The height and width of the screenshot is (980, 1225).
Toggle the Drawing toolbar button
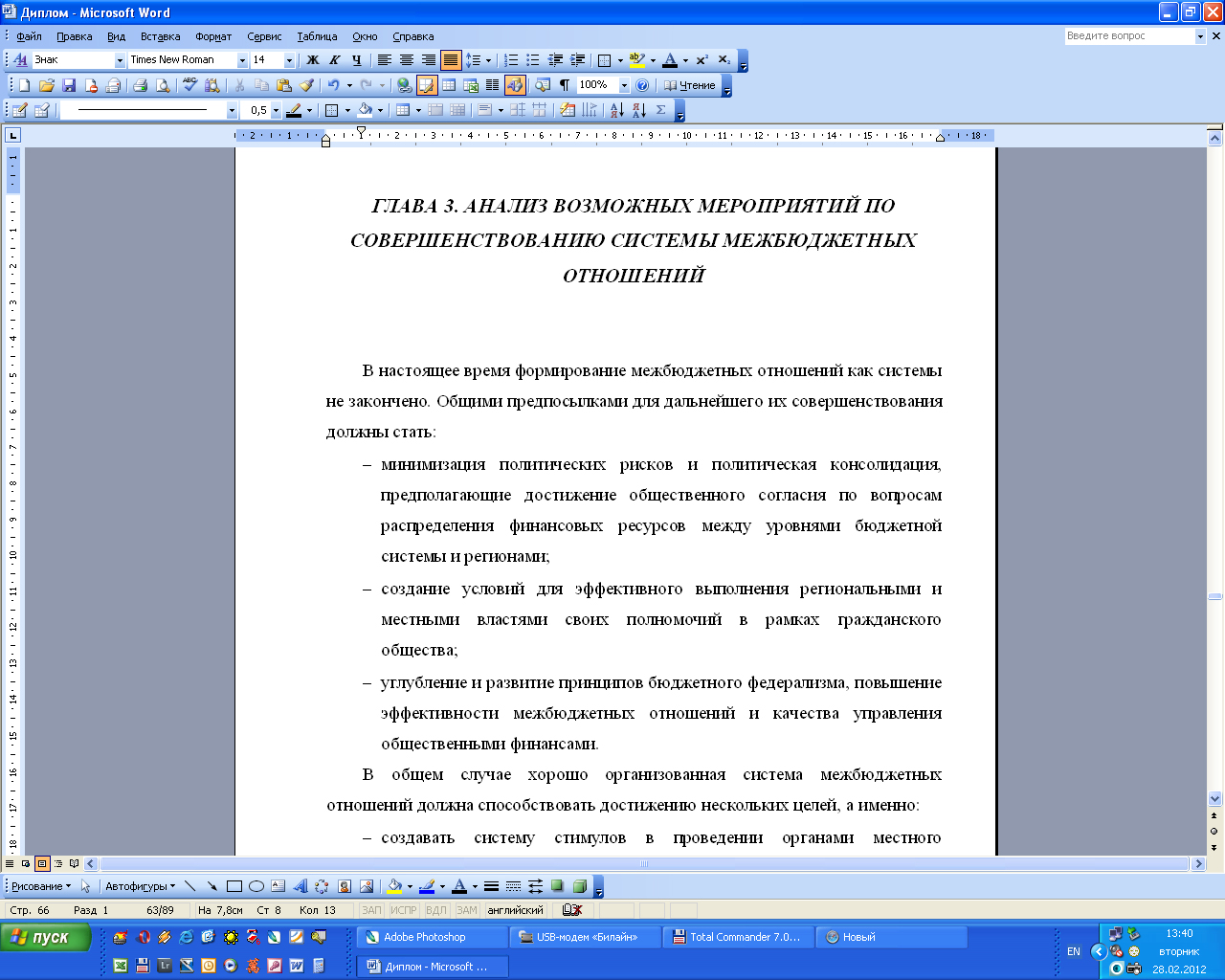coord(515,85)
